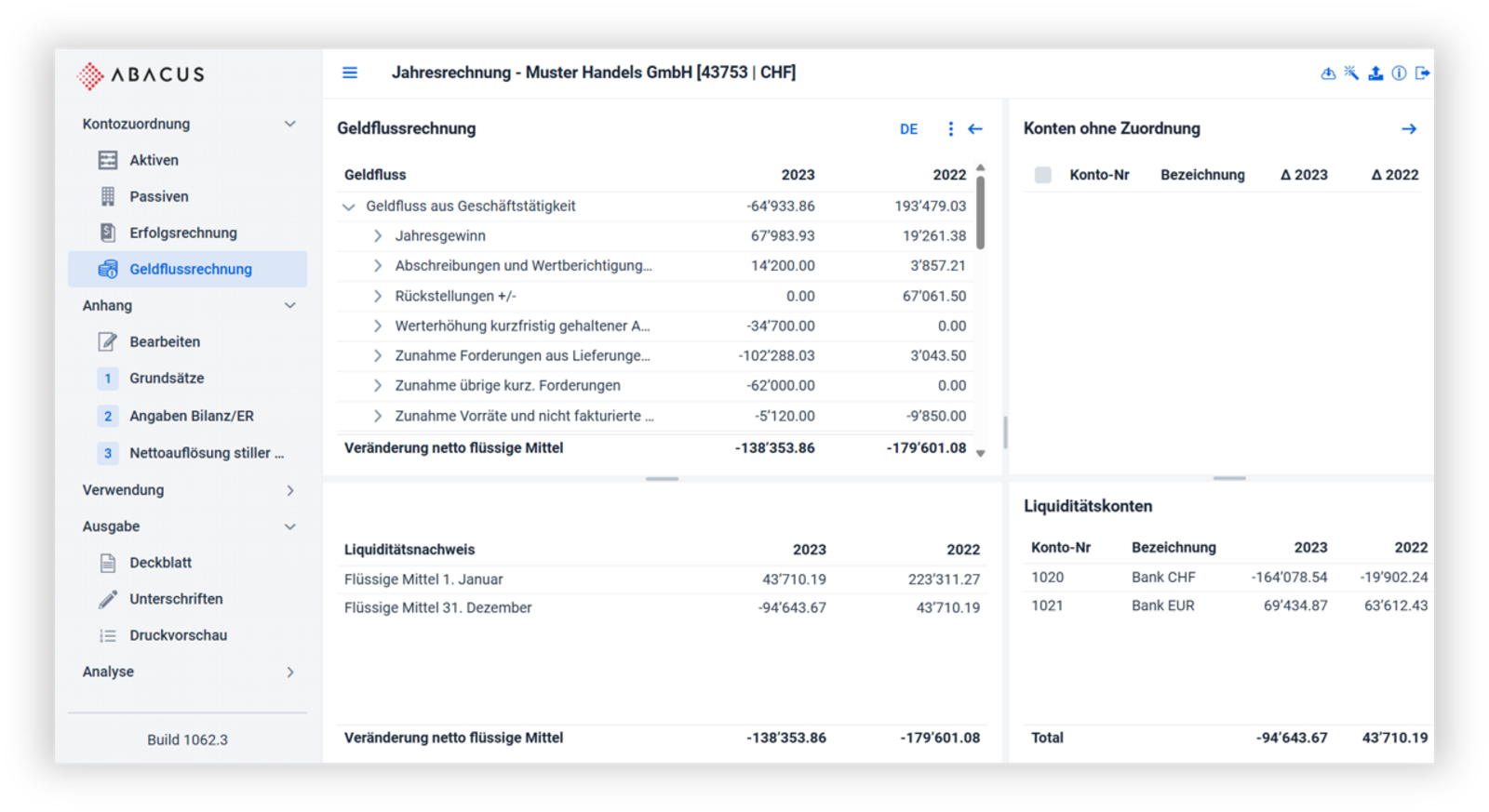The width and height of the screenshot is (1489, 812).
Task: Click the upload icon in top toolbar
Action: click(x=1375, y=73)
